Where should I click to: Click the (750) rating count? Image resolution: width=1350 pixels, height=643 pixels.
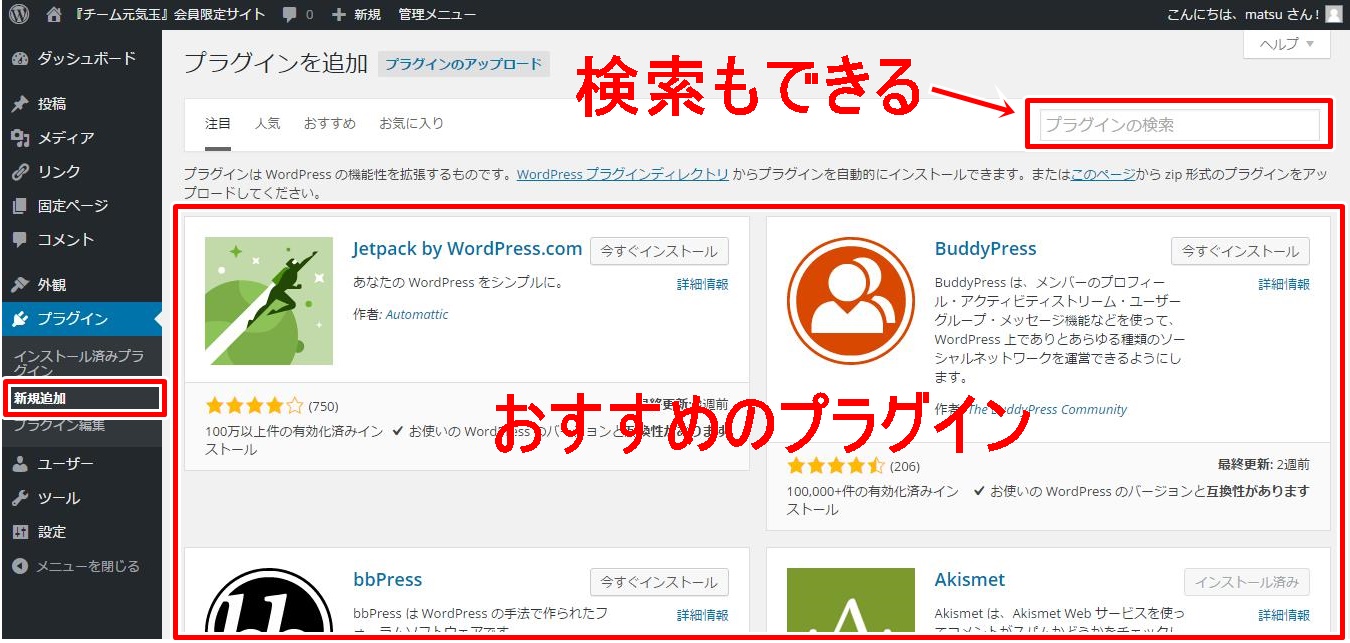pos(324,406)
